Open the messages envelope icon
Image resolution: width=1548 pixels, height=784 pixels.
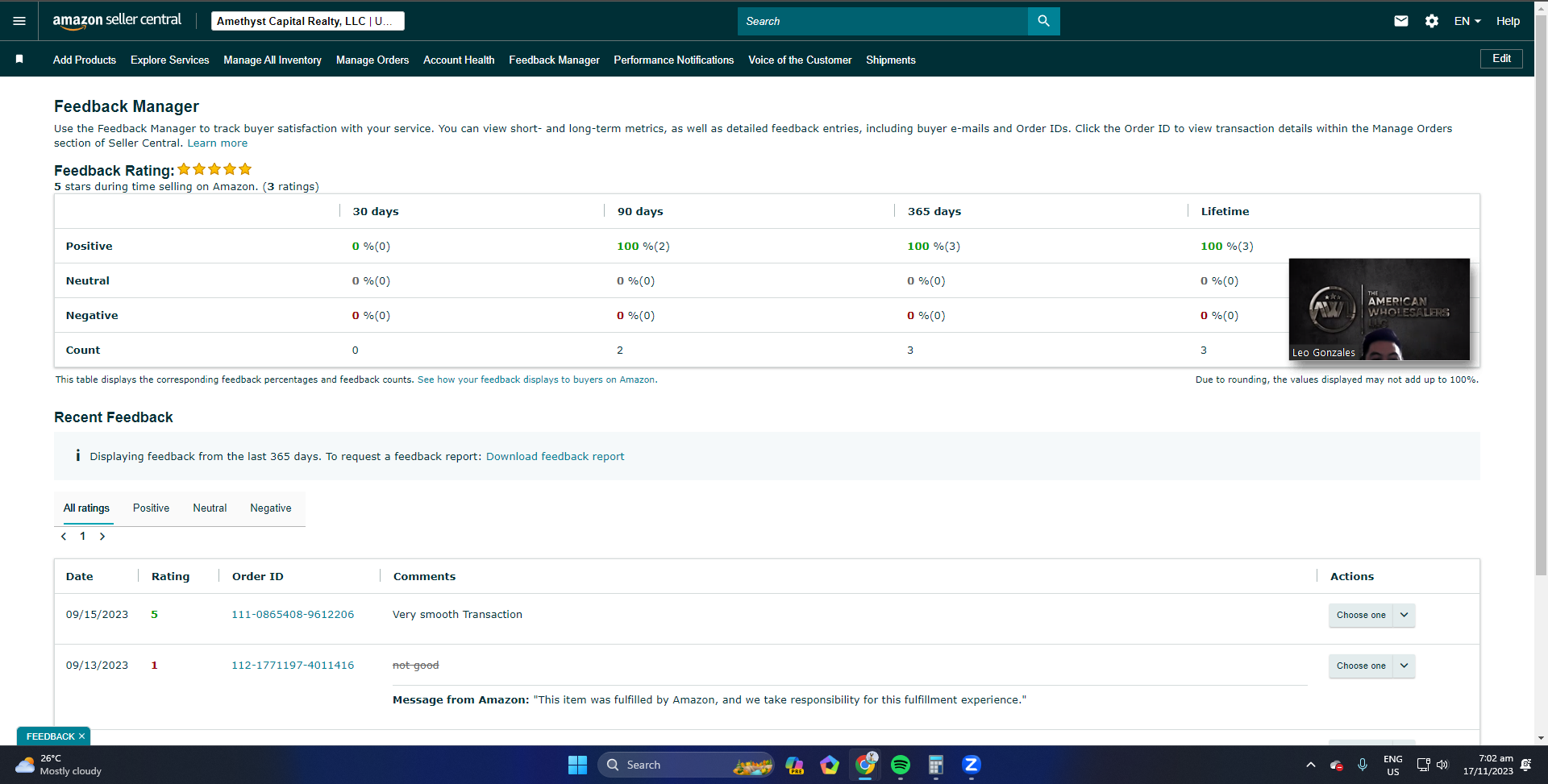pos(1401,21)
